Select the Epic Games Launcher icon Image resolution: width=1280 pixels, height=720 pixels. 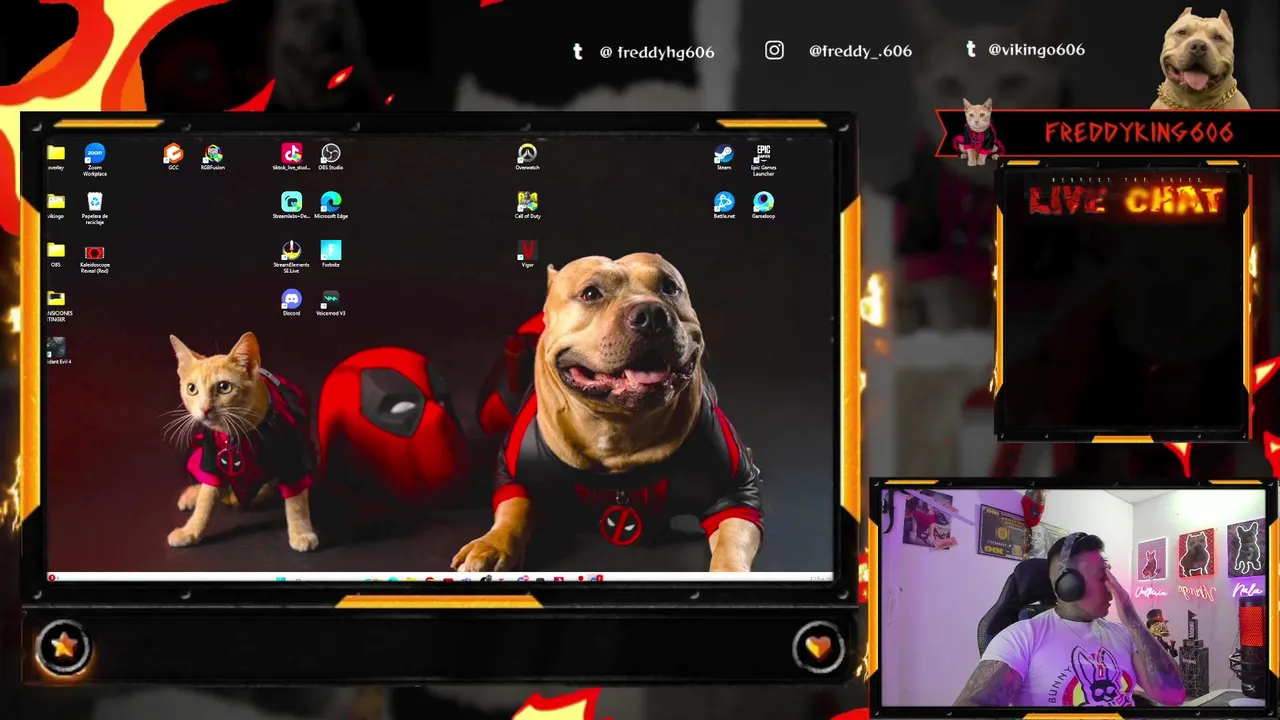tap(763, 160)
